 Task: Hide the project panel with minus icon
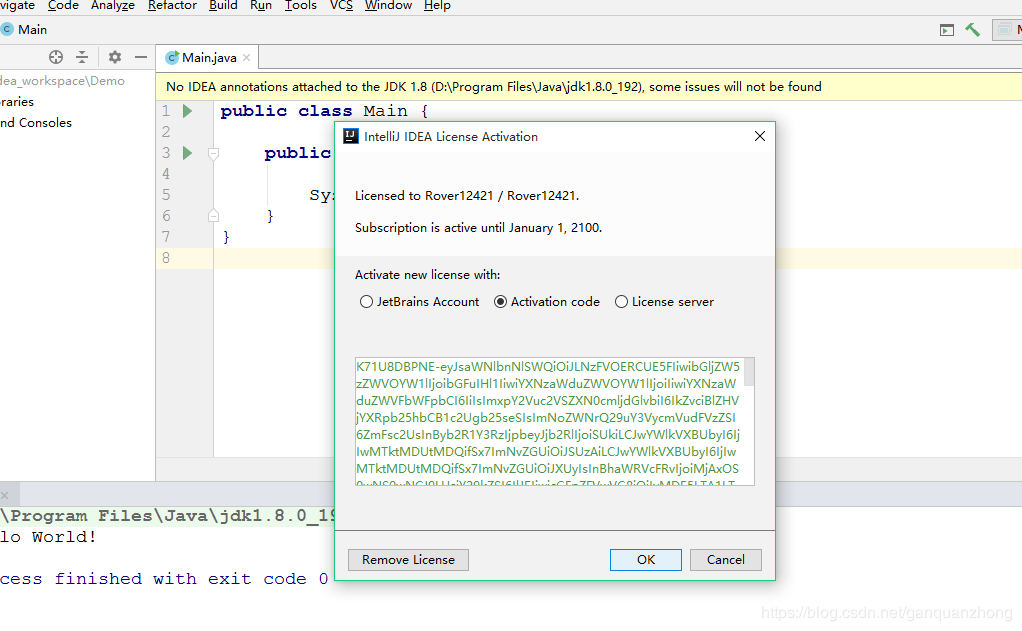(141, 57)
